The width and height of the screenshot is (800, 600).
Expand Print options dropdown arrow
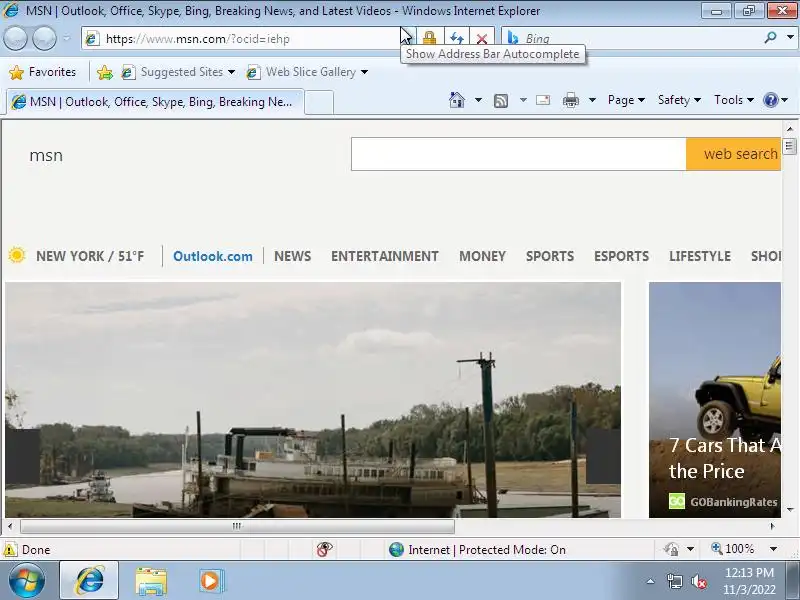click(x=592, y=100)
